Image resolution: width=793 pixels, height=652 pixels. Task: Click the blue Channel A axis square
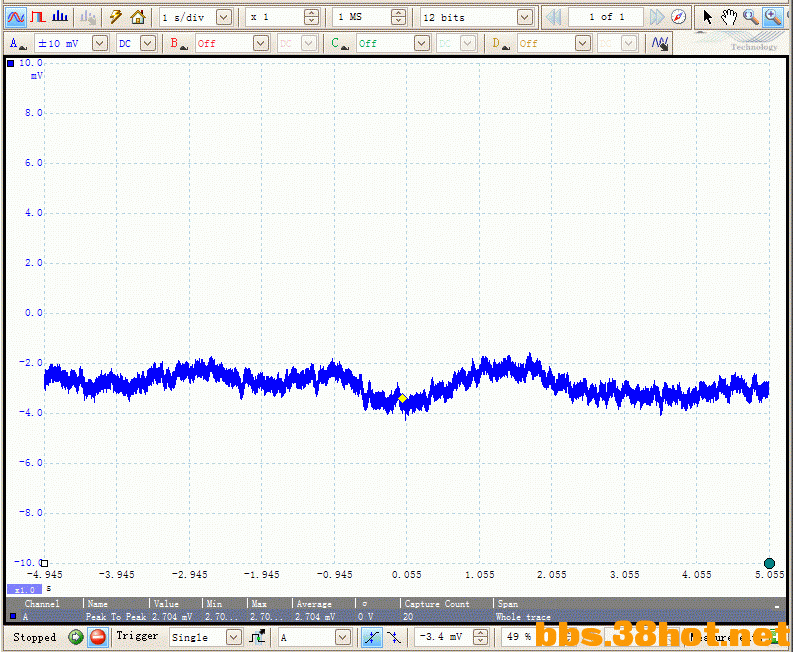11,63
